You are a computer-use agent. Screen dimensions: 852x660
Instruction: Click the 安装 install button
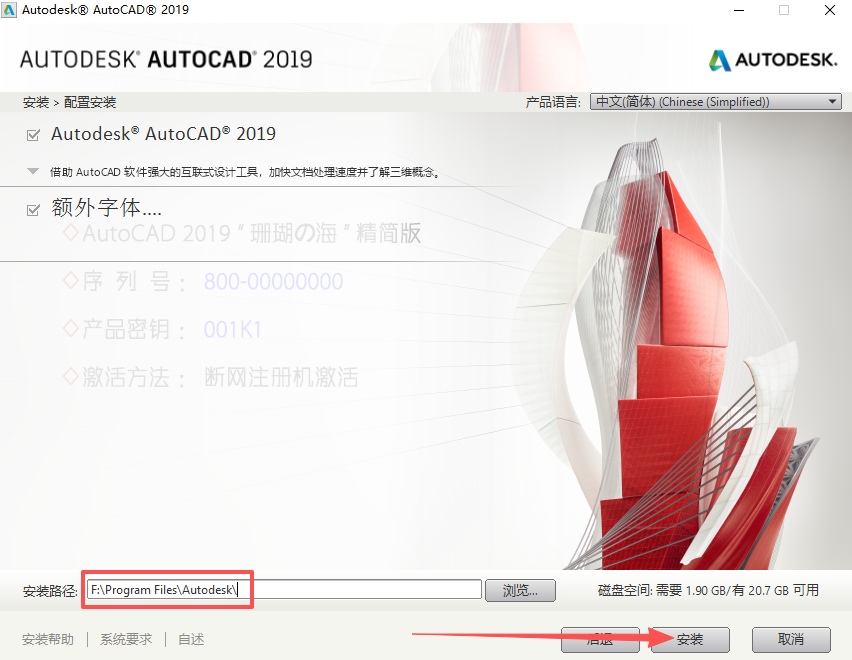(x=690, y=639)
